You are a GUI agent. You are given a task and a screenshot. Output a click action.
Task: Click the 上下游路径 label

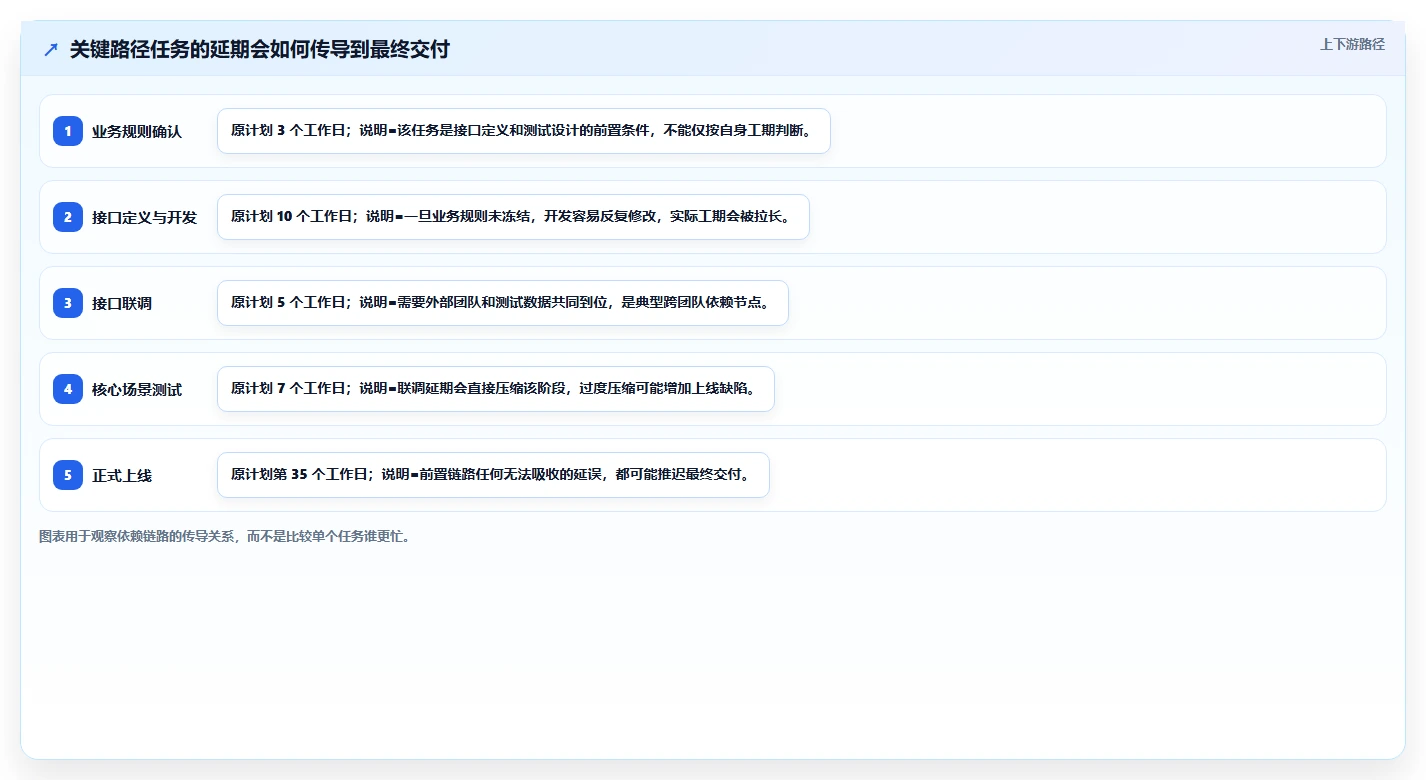coord(1352,44)
